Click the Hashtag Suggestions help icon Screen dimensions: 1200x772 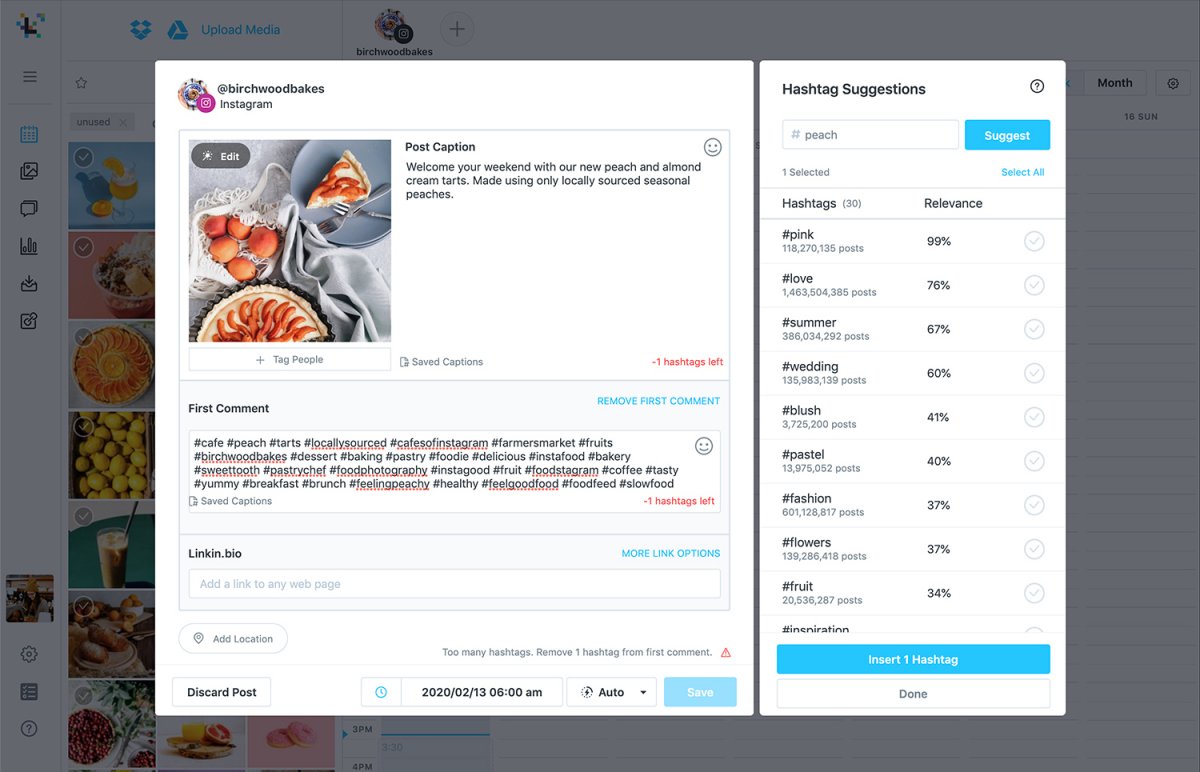click(1037, 87)
